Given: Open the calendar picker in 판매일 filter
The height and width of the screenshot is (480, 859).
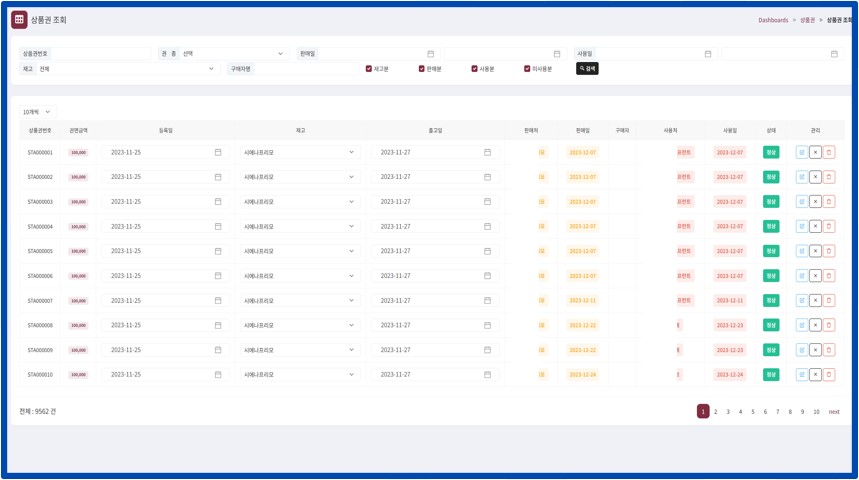Looking at the screenshot, I should point(430,54).
